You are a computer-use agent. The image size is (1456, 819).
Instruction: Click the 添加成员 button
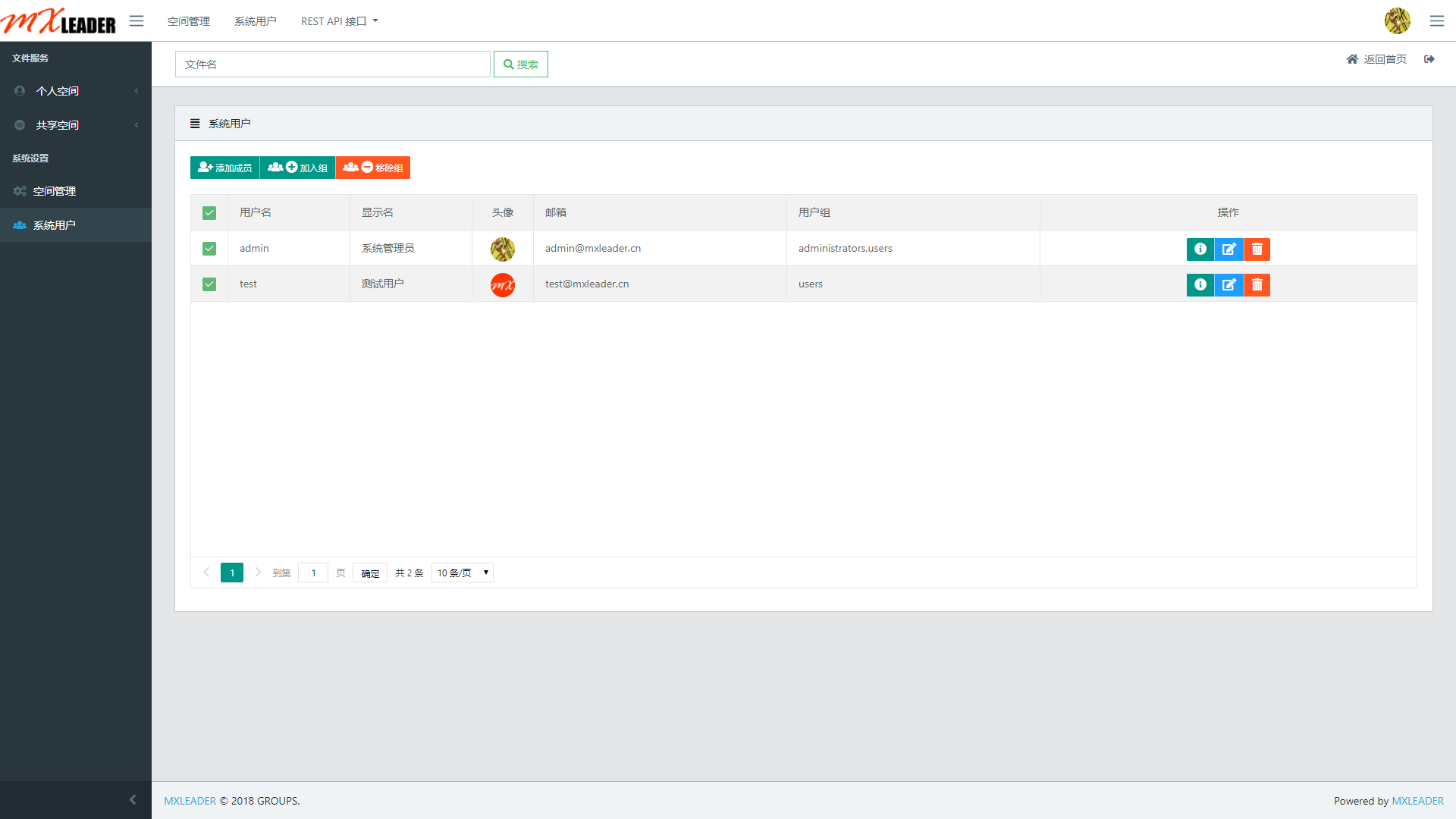click(x=224, y=168)
